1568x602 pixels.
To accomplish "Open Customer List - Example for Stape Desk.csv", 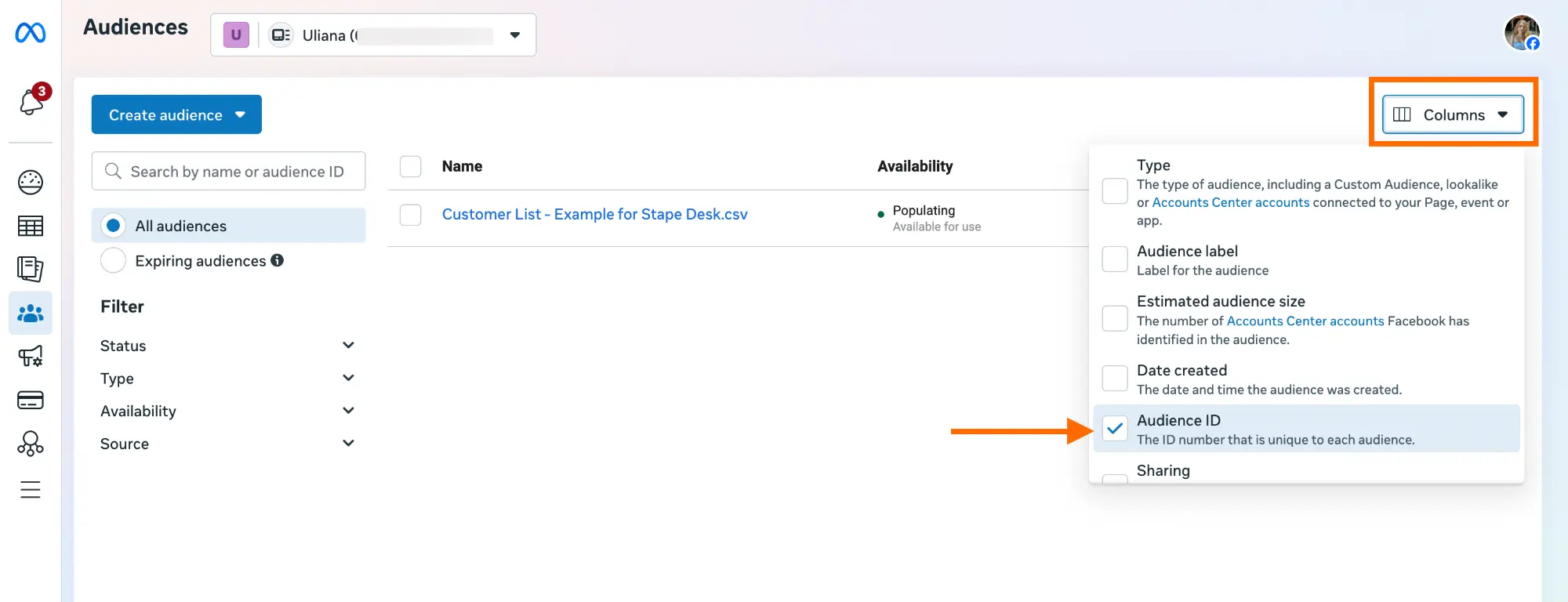I will (x=593, y=214).
